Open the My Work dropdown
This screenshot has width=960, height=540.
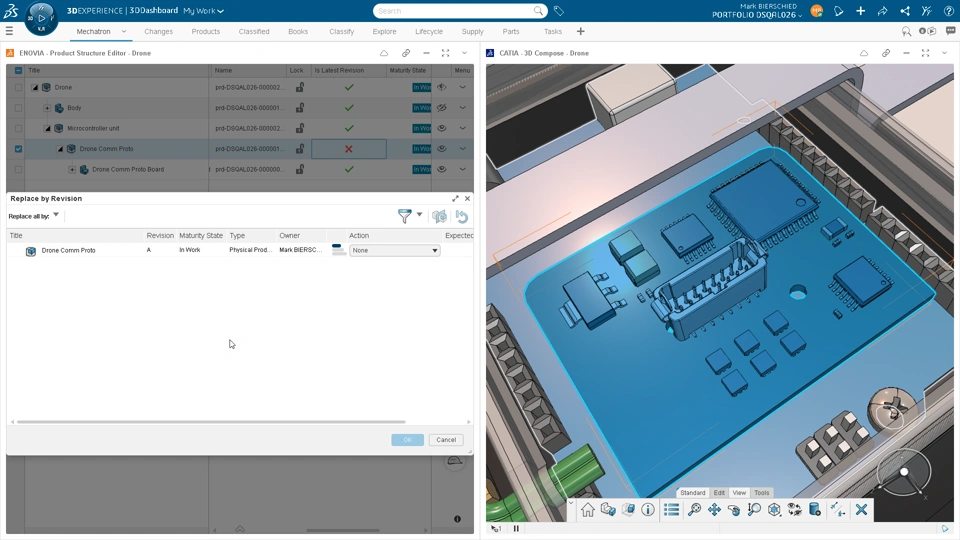[x=203, y=11]
